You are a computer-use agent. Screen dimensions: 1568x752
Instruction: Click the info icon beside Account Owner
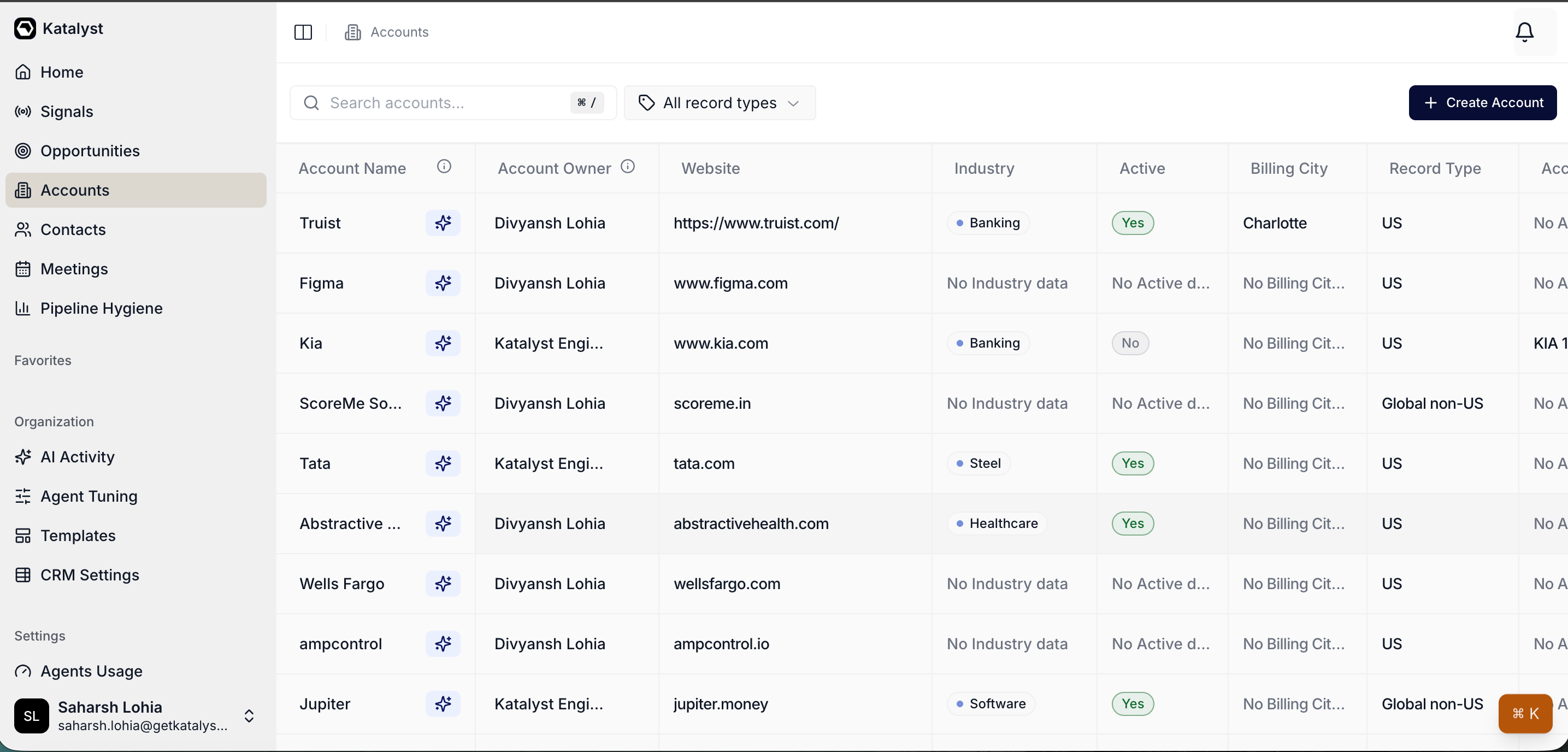[628, 167]
